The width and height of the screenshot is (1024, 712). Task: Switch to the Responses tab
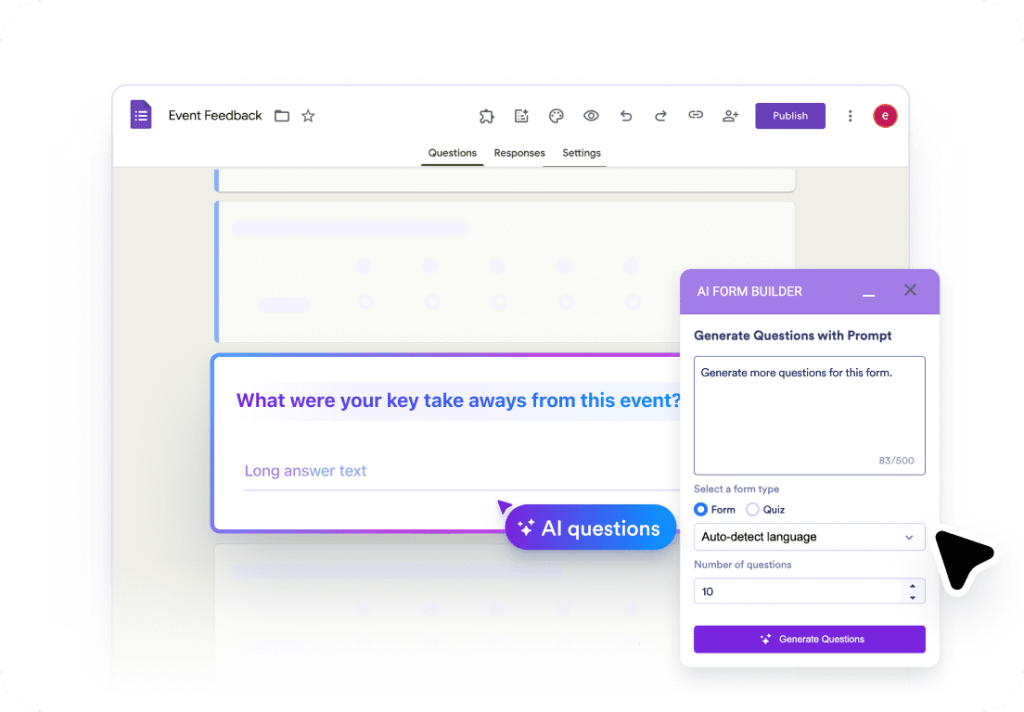[519, 153]
